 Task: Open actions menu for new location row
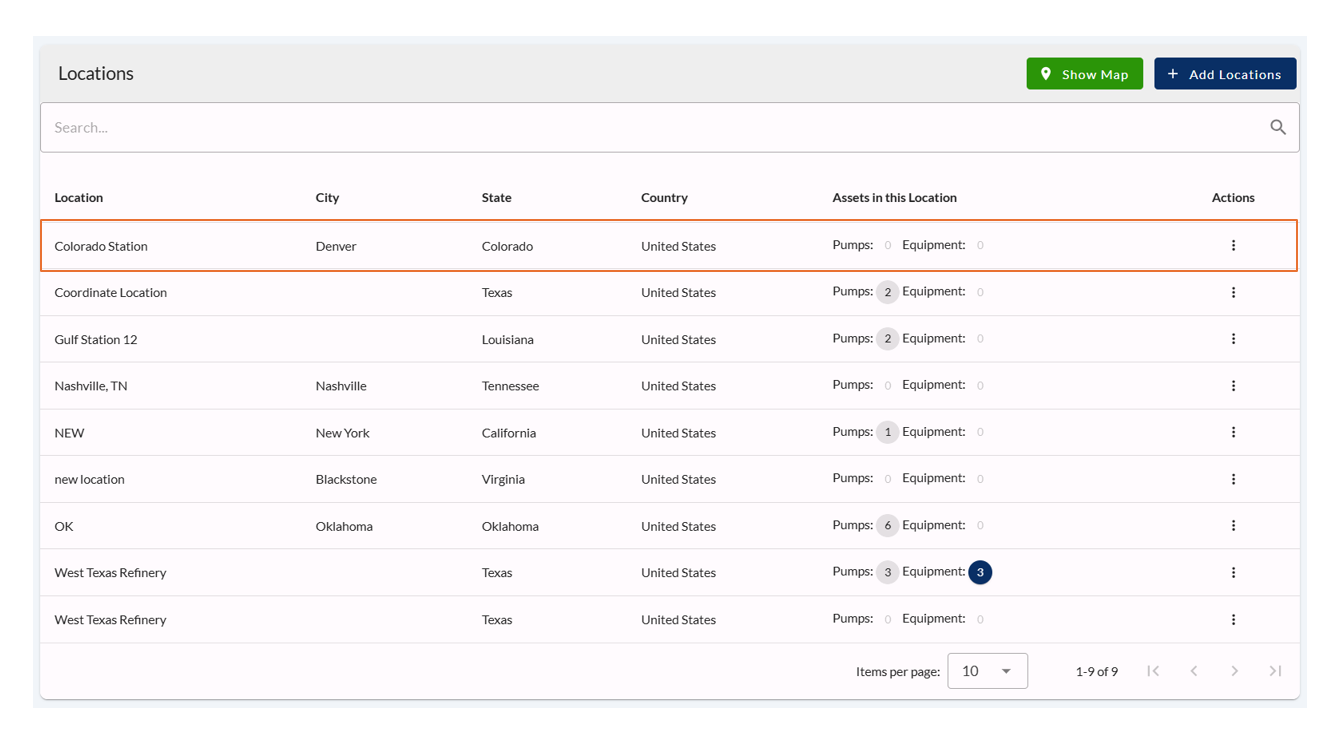(x=1233, y=479)
